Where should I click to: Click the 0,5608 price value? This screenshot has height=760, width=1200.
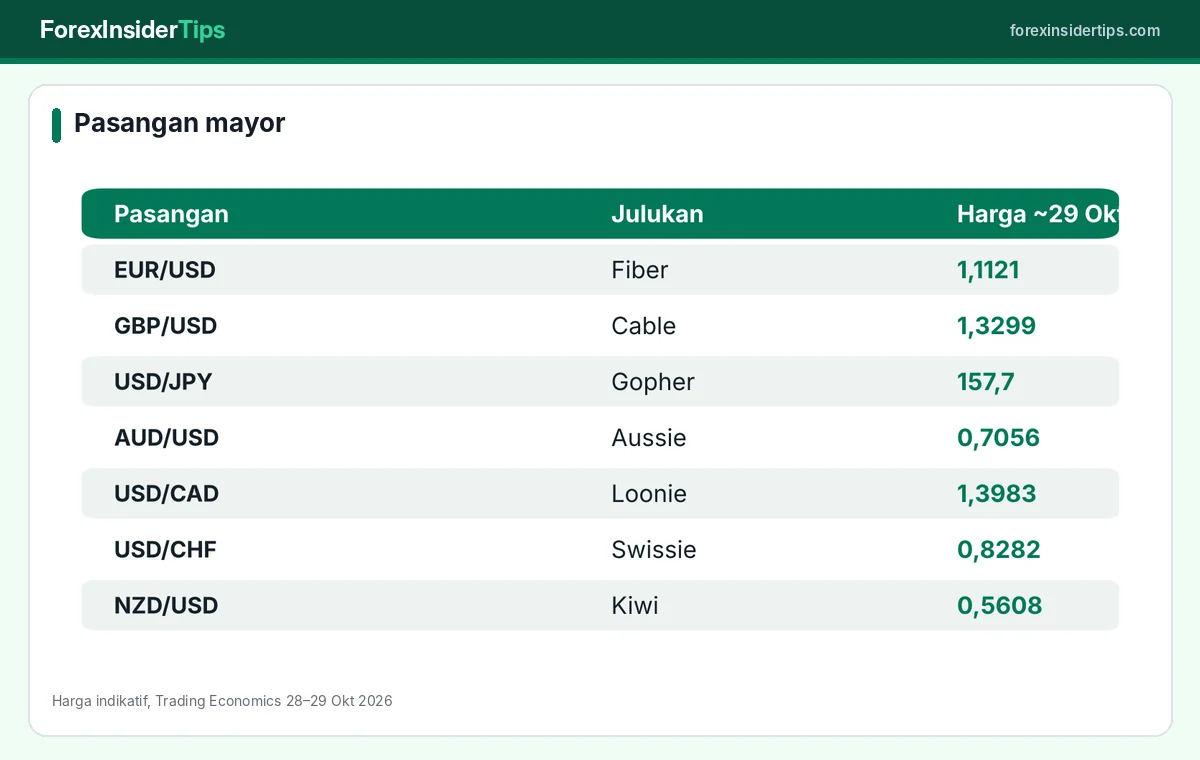[999, 606]
